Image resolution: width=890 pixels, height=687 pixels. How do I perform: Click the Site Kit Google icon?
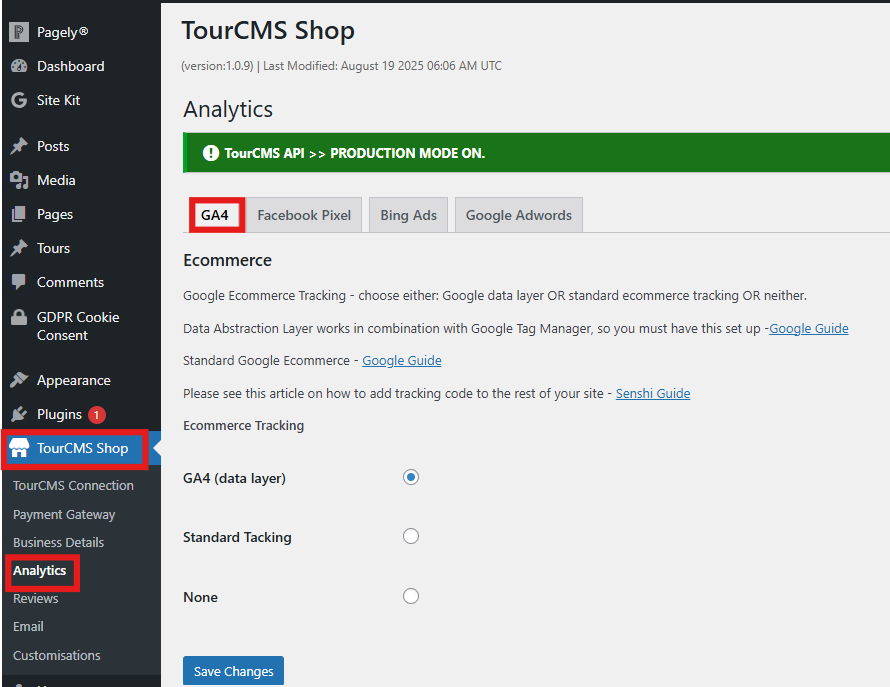click(19, 100)
